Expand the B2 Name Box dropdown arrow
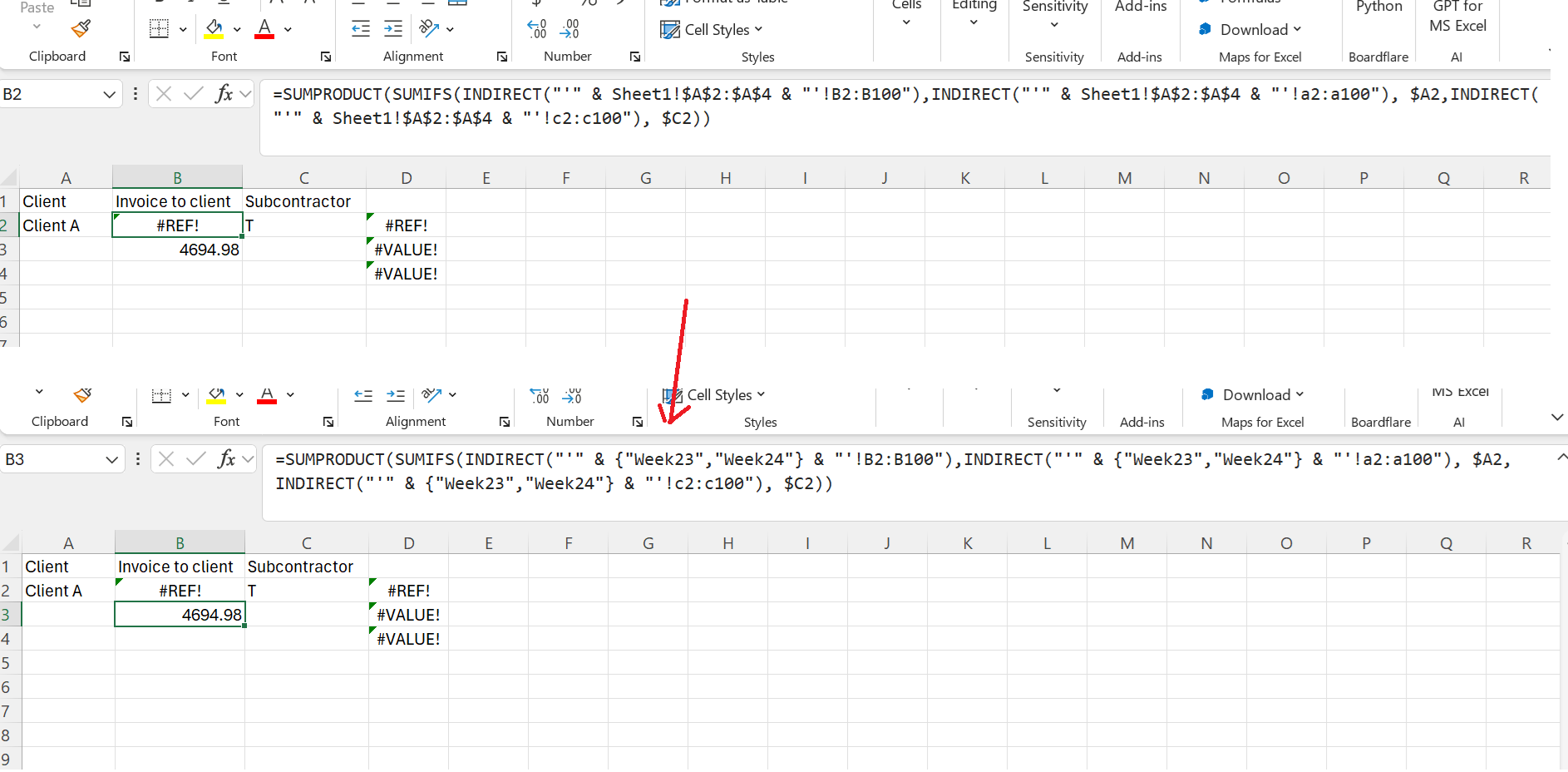This screenshot has height=772, width=1568. tap(109, 94)
